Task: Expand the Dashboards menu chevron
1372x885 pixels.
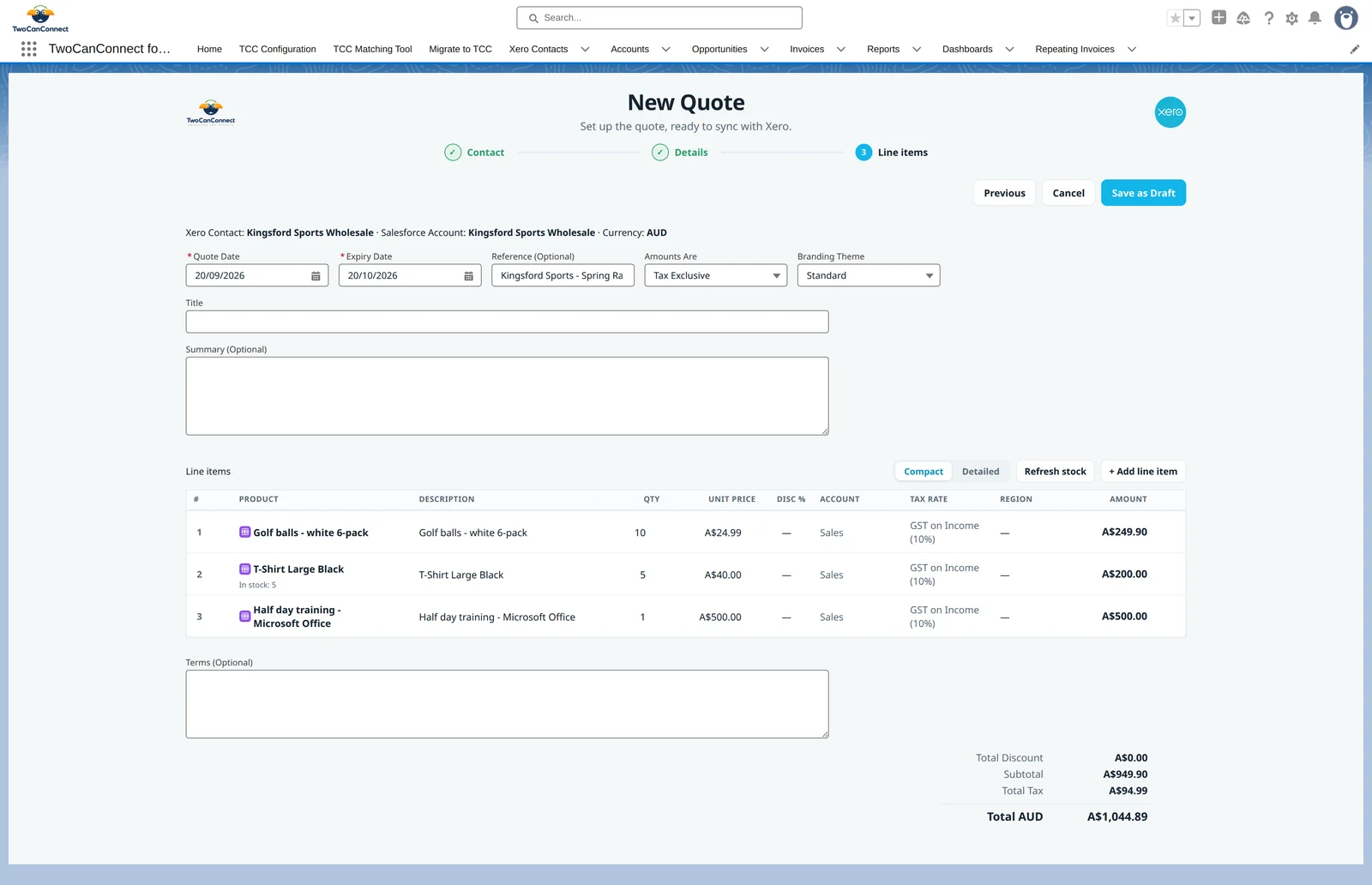Action: pyautogui.click(x=1009, y=50)
